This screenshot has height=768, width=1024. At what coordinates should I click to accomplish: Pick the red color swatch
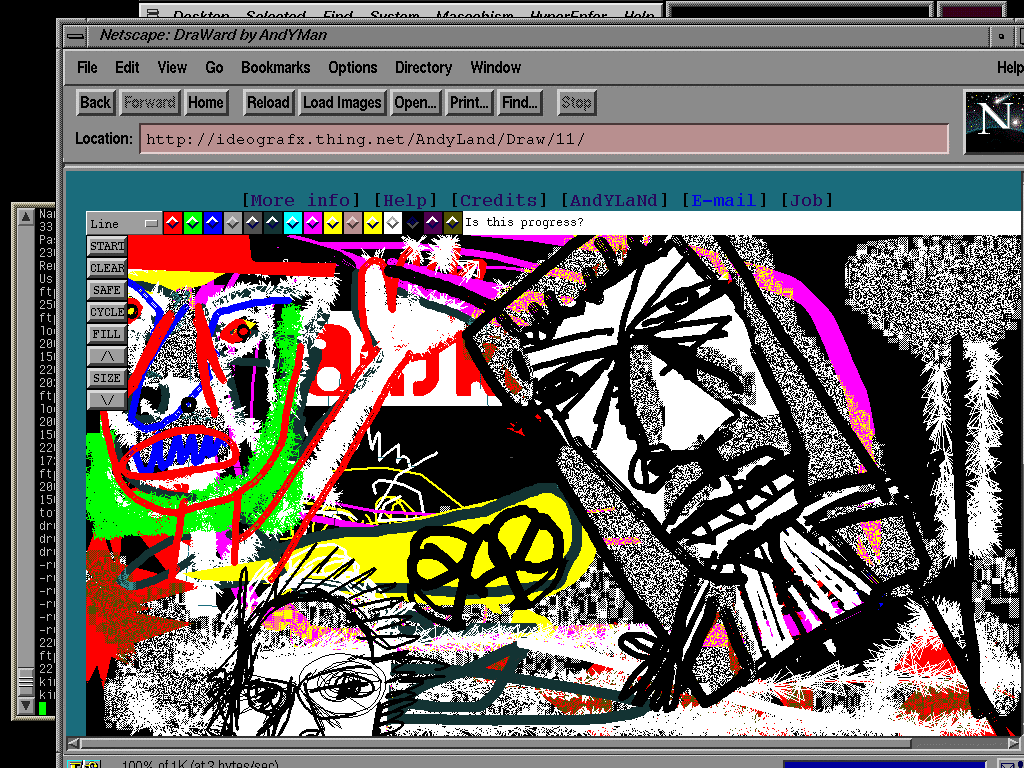(x=172, y=223)
